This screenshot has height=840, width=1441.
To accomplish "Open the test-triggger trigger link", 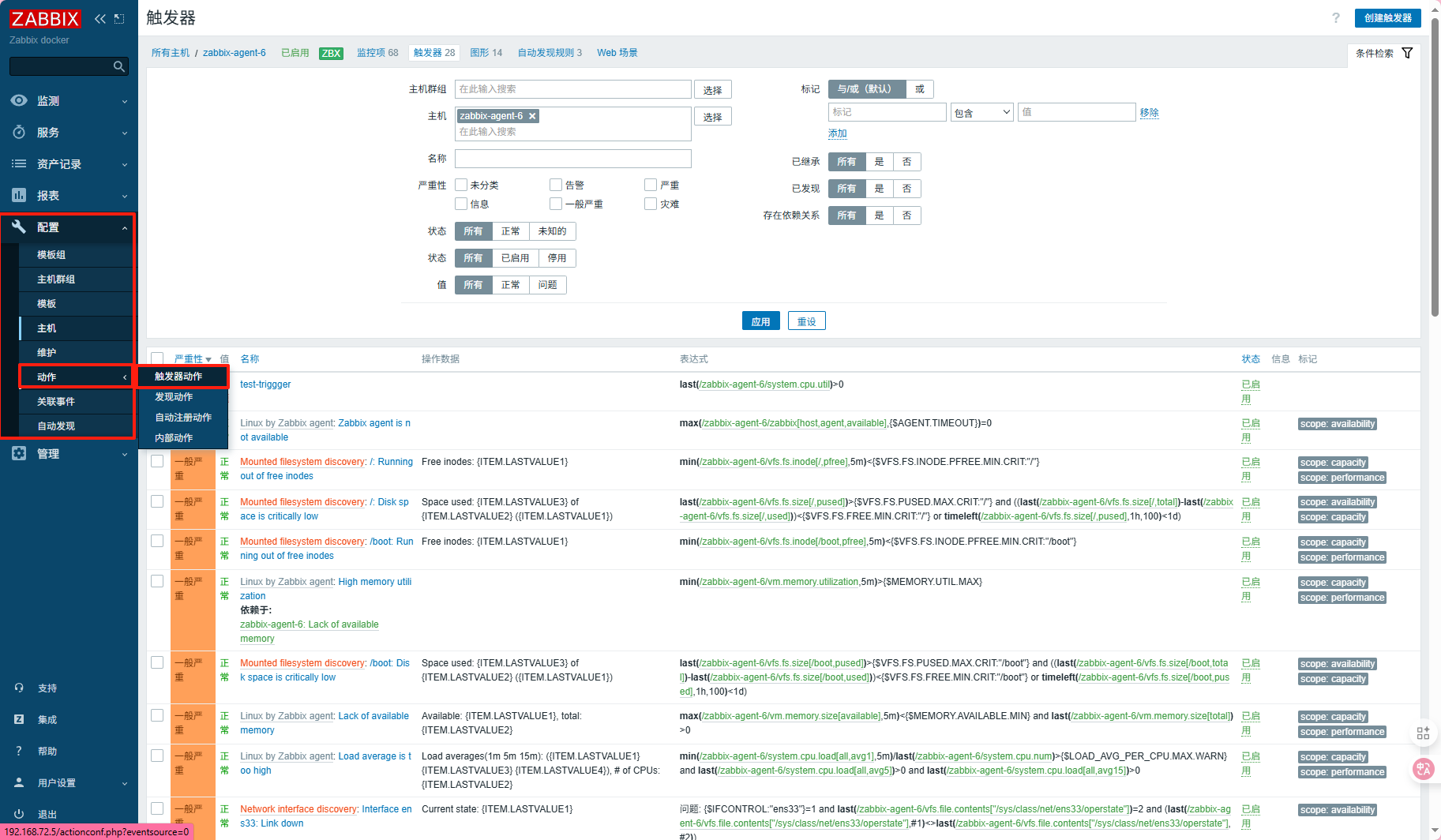I will tap(265, 384).
